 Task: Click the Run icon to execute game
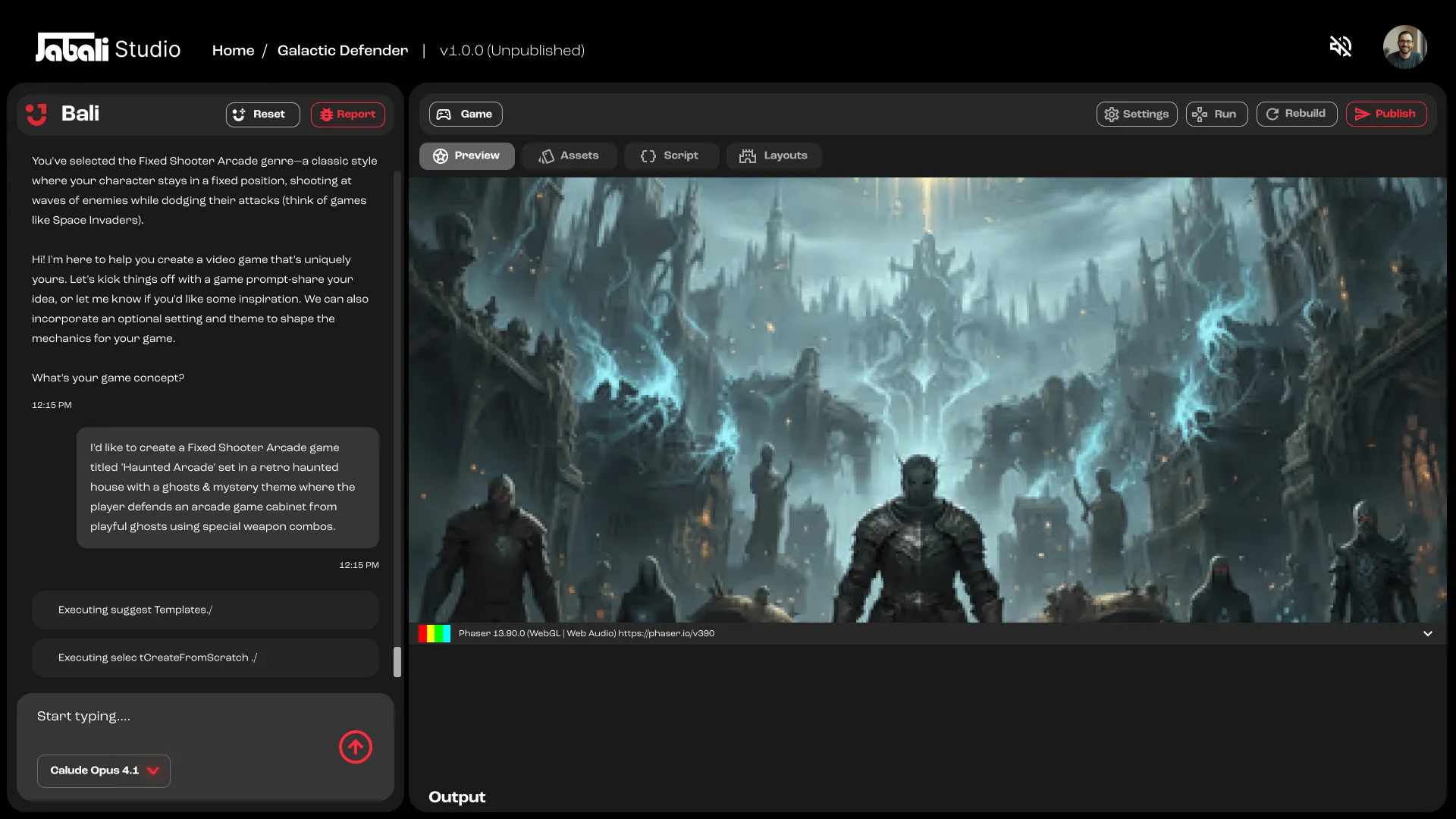coord(1199,114)
